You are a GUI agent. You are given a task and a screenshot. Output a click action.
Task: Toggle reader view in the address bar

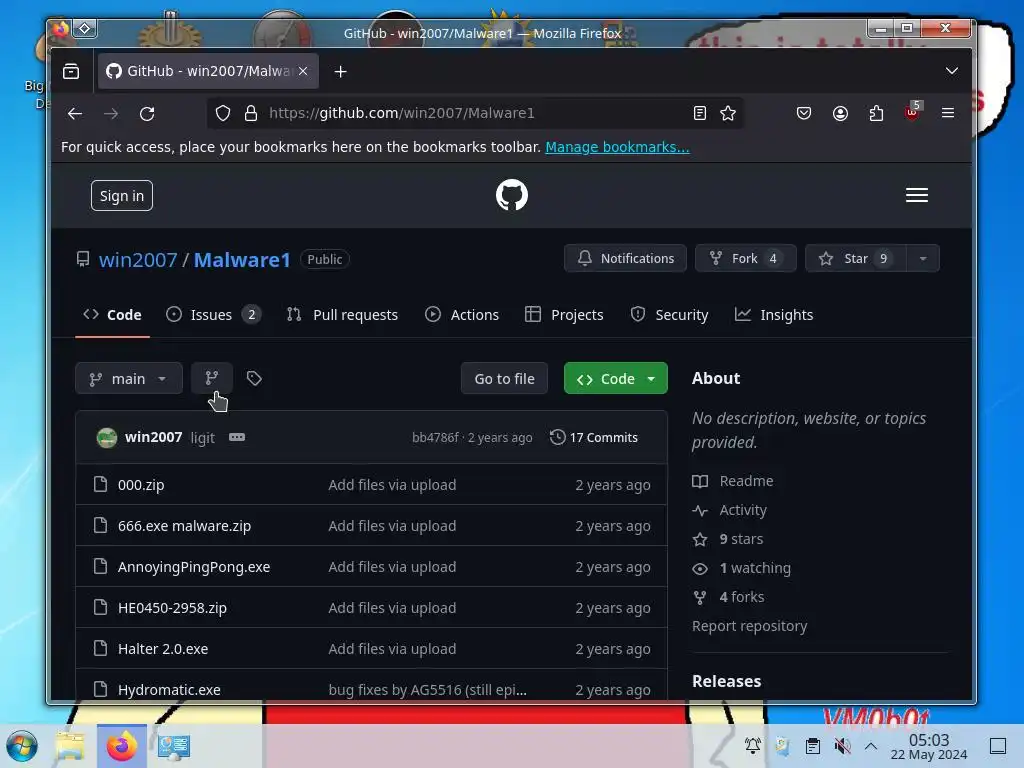pos(699,113)
